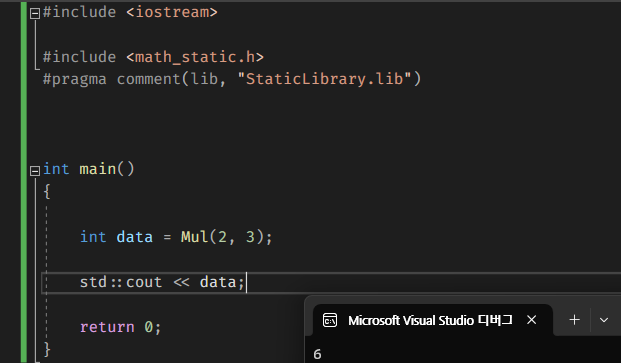Click the function name main
621x363 pixels.
coord(98,169)
